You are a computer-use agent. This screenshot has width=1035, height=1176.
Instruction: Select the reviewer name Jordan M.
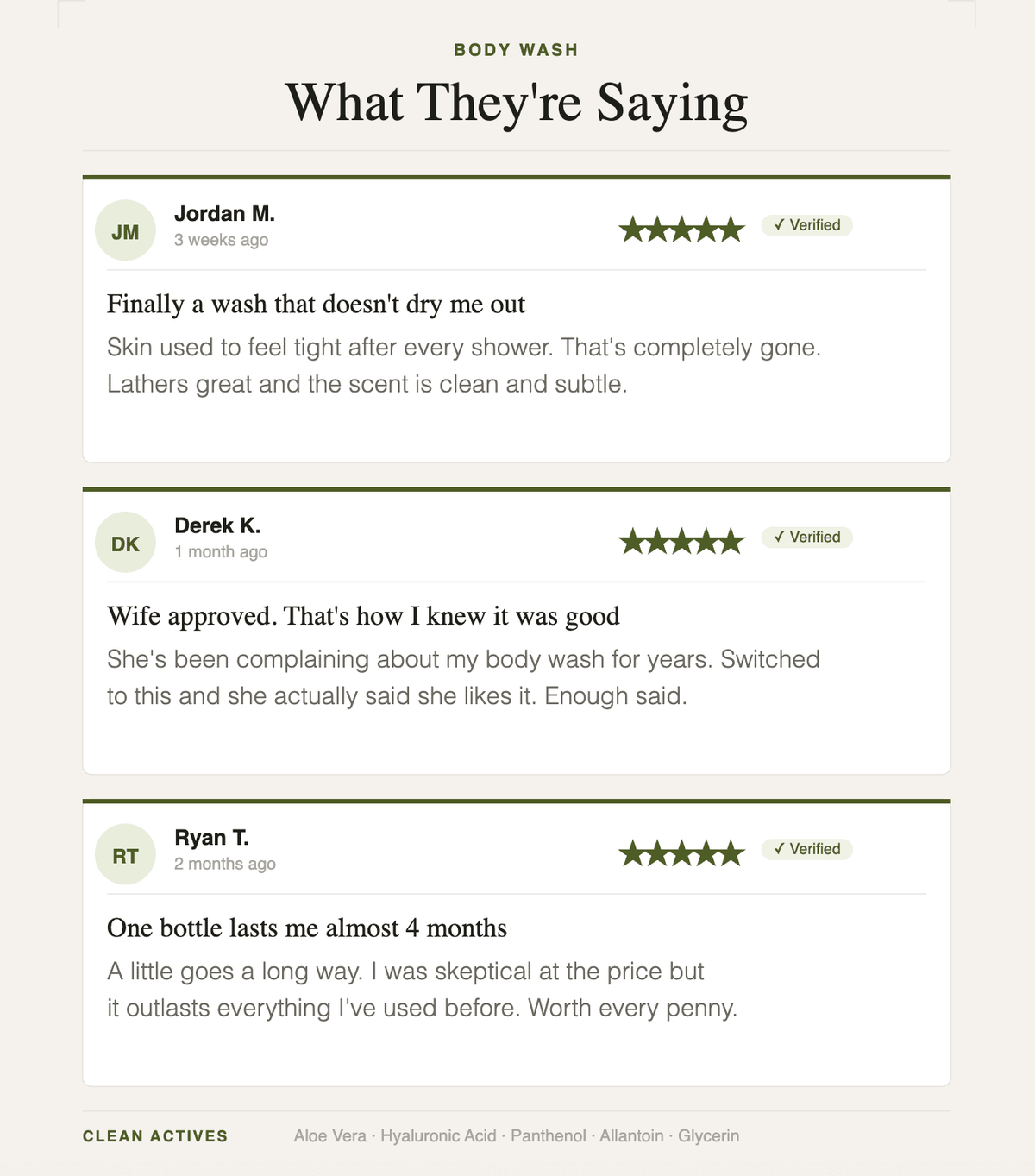[x=224, y=214]
